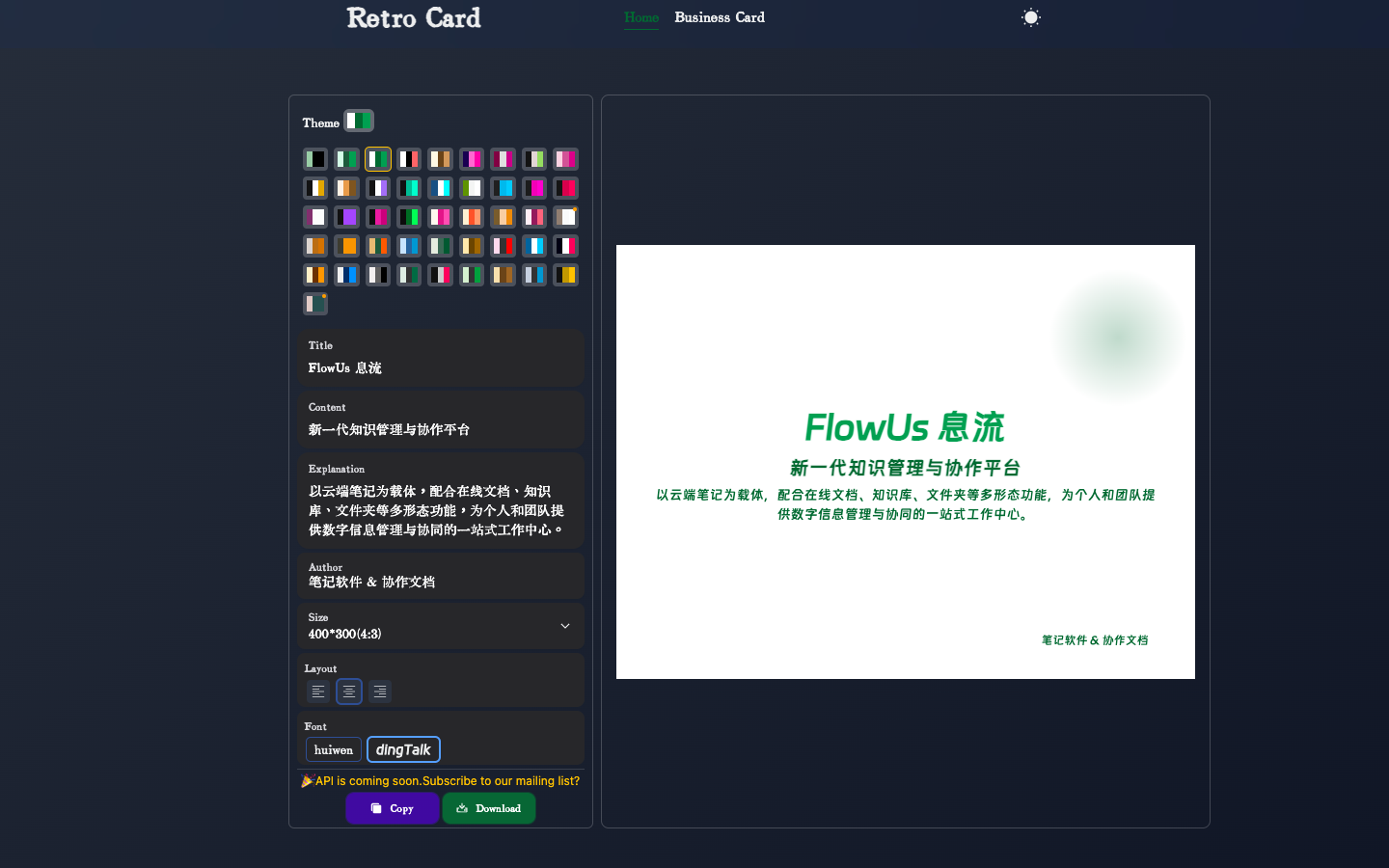
Task: Pick the white, navy and bright blue swatch
Action: pos(346,275)
